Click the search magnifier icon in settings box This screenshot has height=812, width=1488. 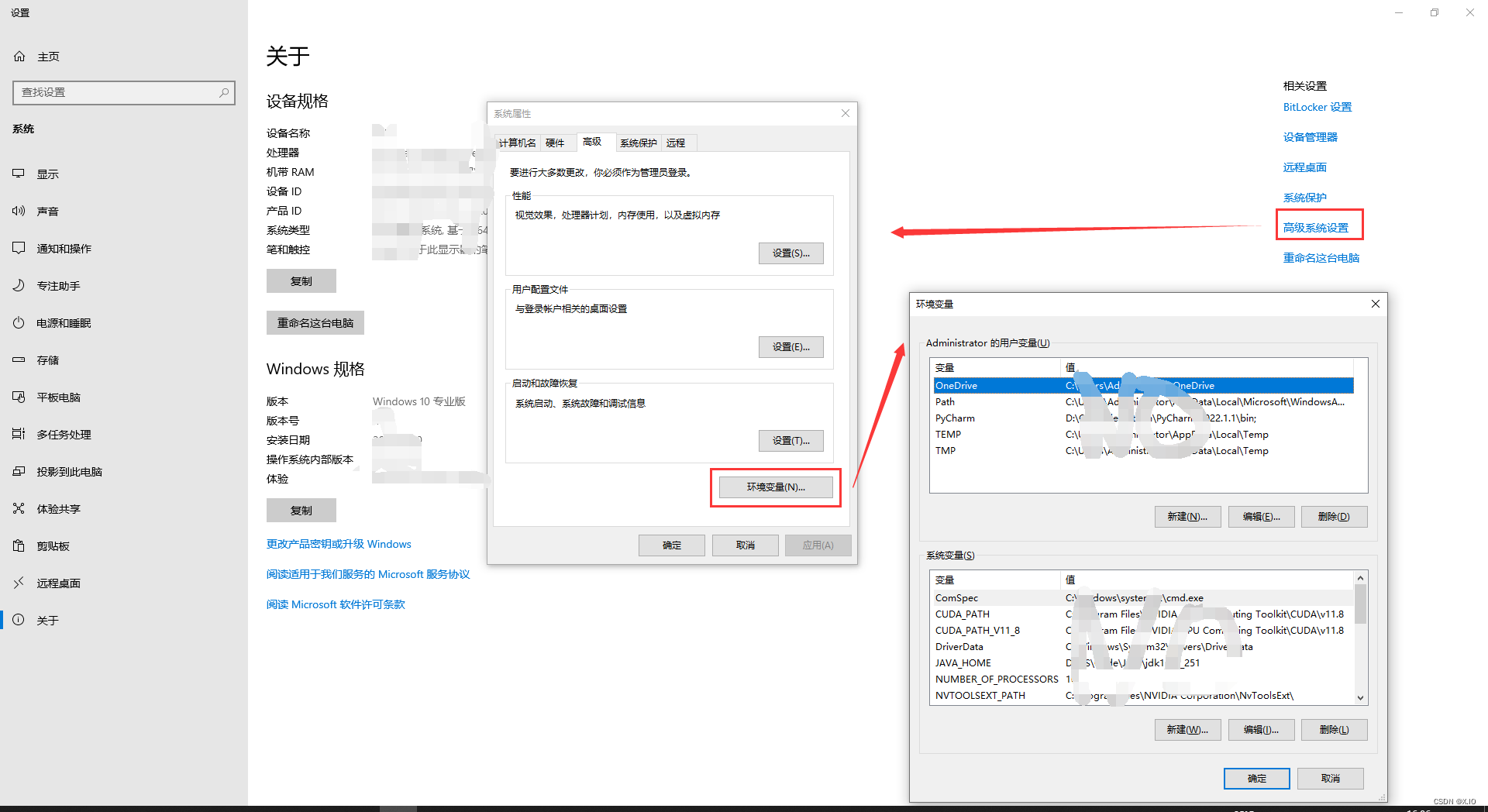(224, 92)
